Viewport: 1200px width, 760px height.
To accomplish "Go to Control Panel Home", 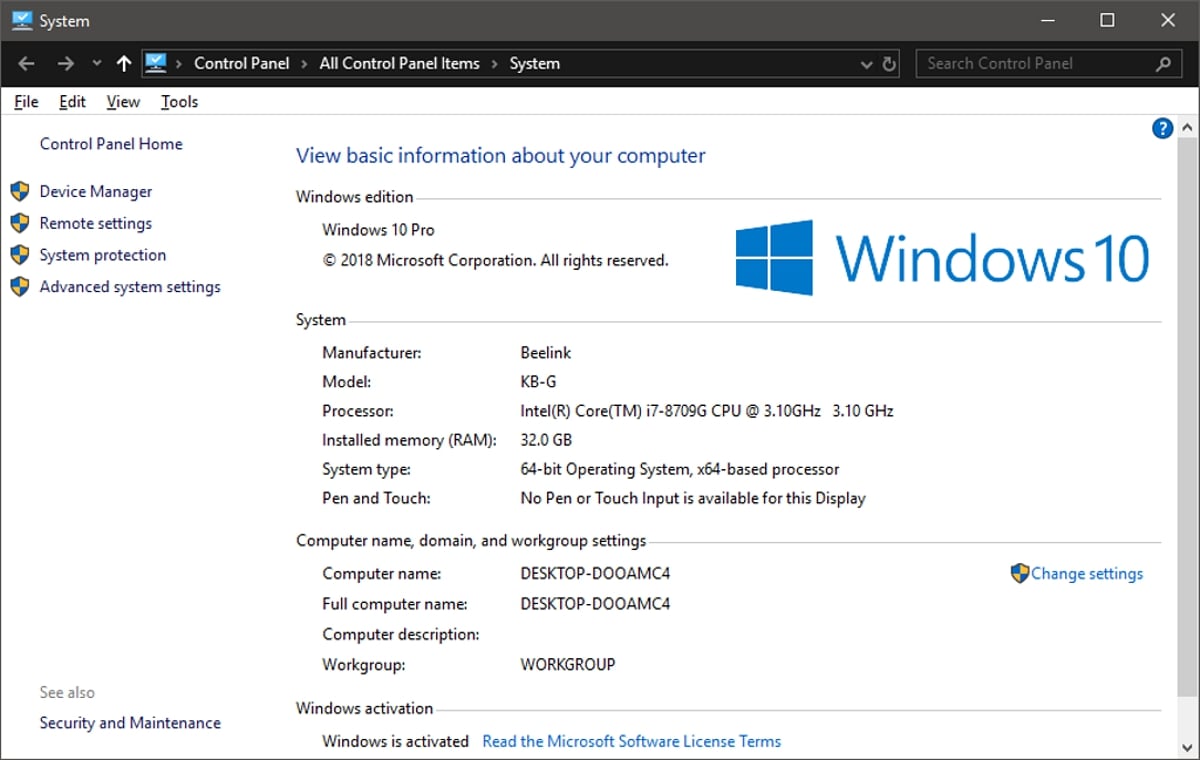I will [x=111, y=143].
